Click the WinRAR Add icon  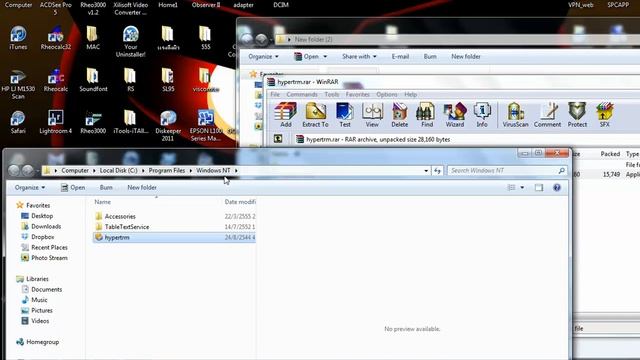coord(286,114)
